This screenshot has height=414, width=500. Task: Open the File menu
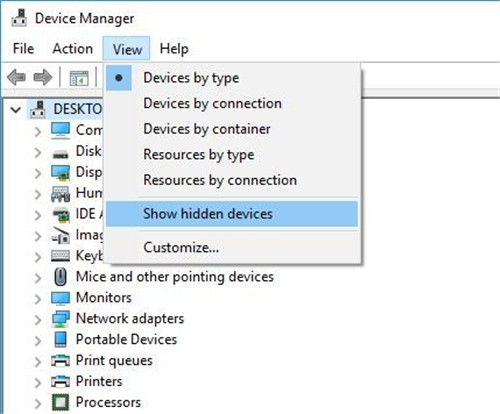[23, 49]
